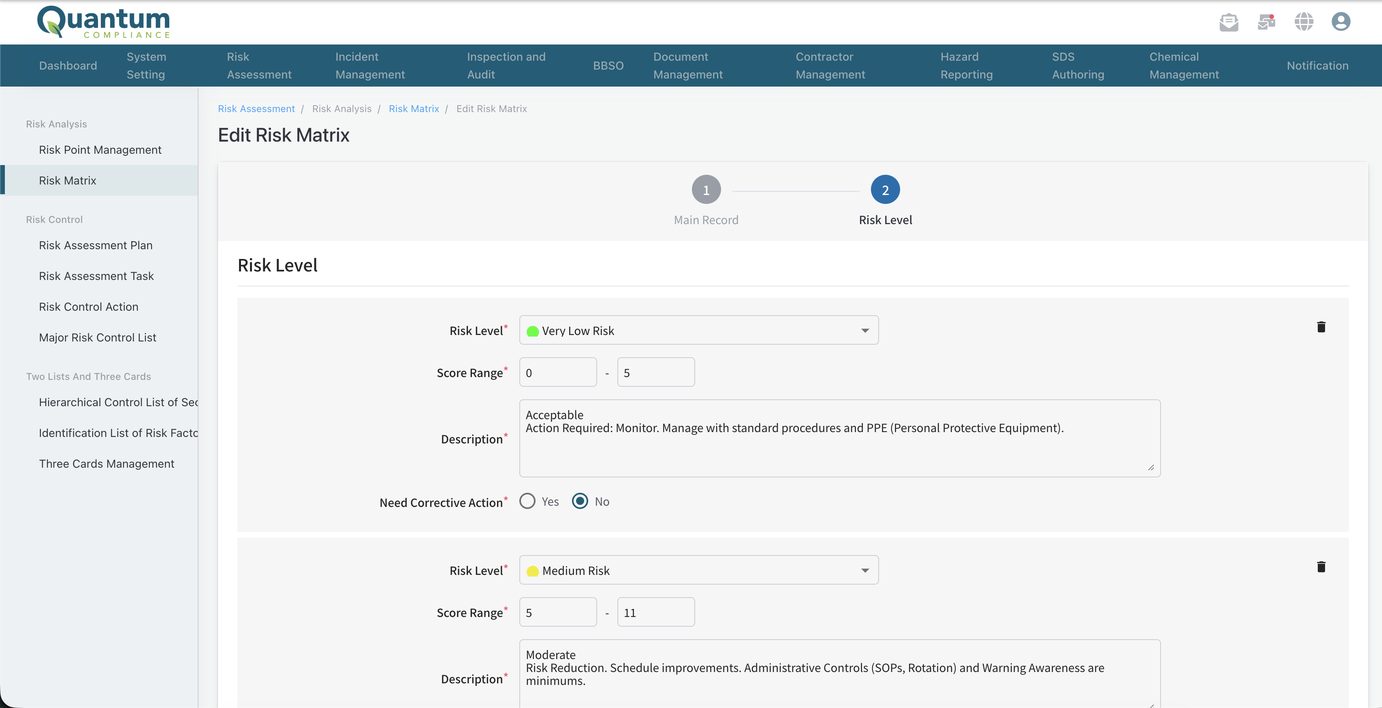The width and height of the screenshot is (1382, 708).
Task: Delete the Very Low Risk level entry
Action: (x=1321, y=327)
